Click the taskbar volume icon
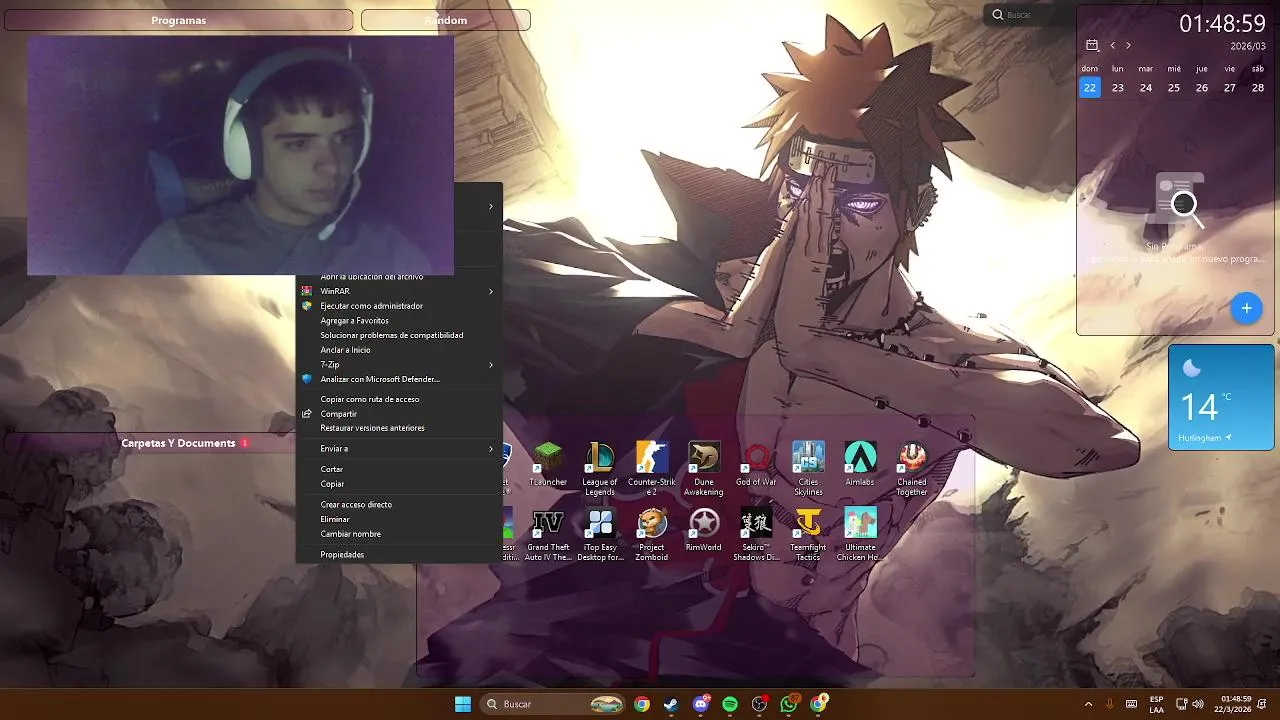This screenshot has width=1280, height=720. tap(1198, 704)
